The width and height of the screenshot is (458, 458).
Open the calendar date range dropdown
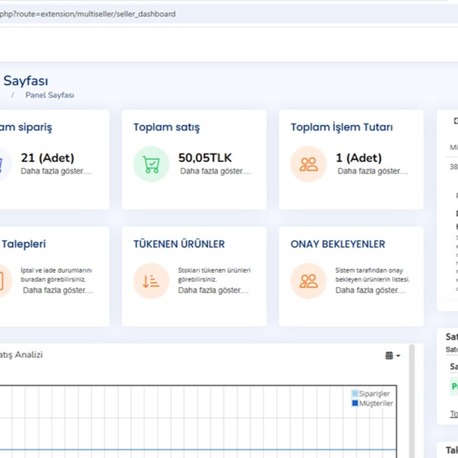pos(393,355)
